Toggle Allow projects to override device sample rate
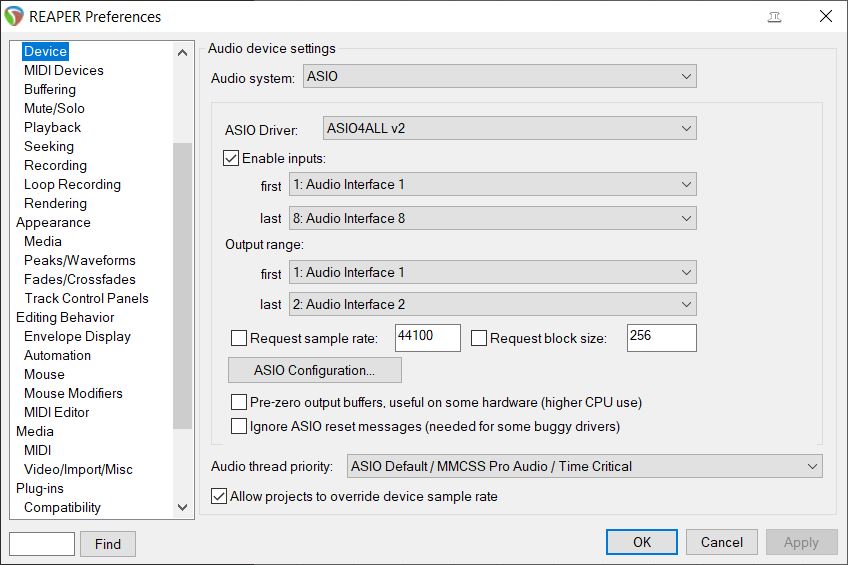The width and height of the screenshot is (848, 565). [219, 496]
